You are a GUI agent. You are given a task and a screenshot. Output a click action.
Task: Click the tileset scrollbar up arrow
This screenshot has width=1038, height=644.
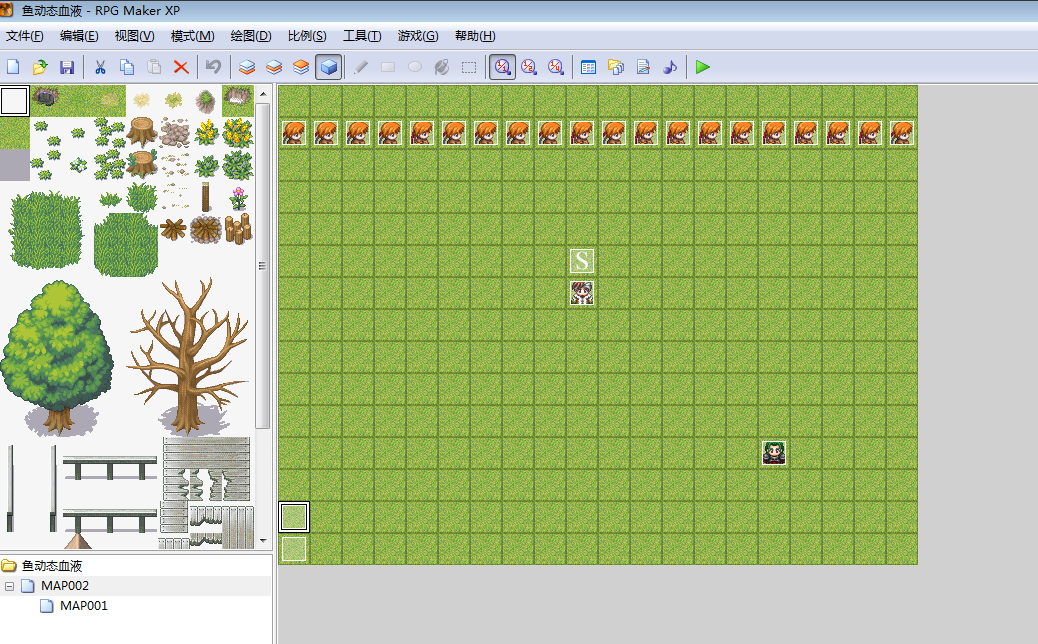263,93
